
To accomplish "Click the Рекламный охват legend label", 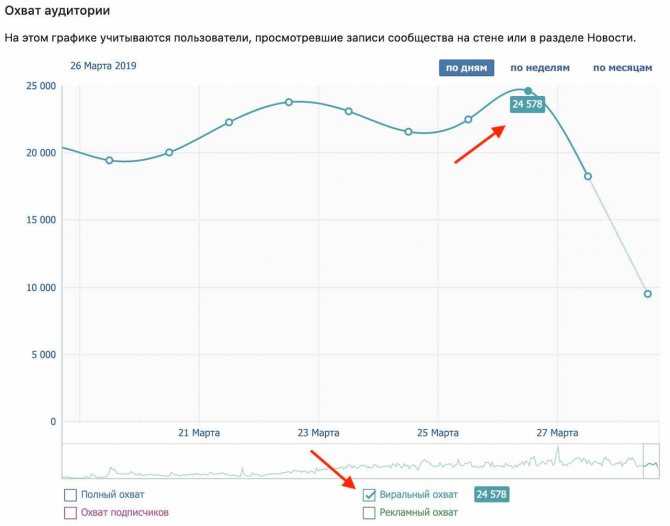I will [x=418, y=512].
